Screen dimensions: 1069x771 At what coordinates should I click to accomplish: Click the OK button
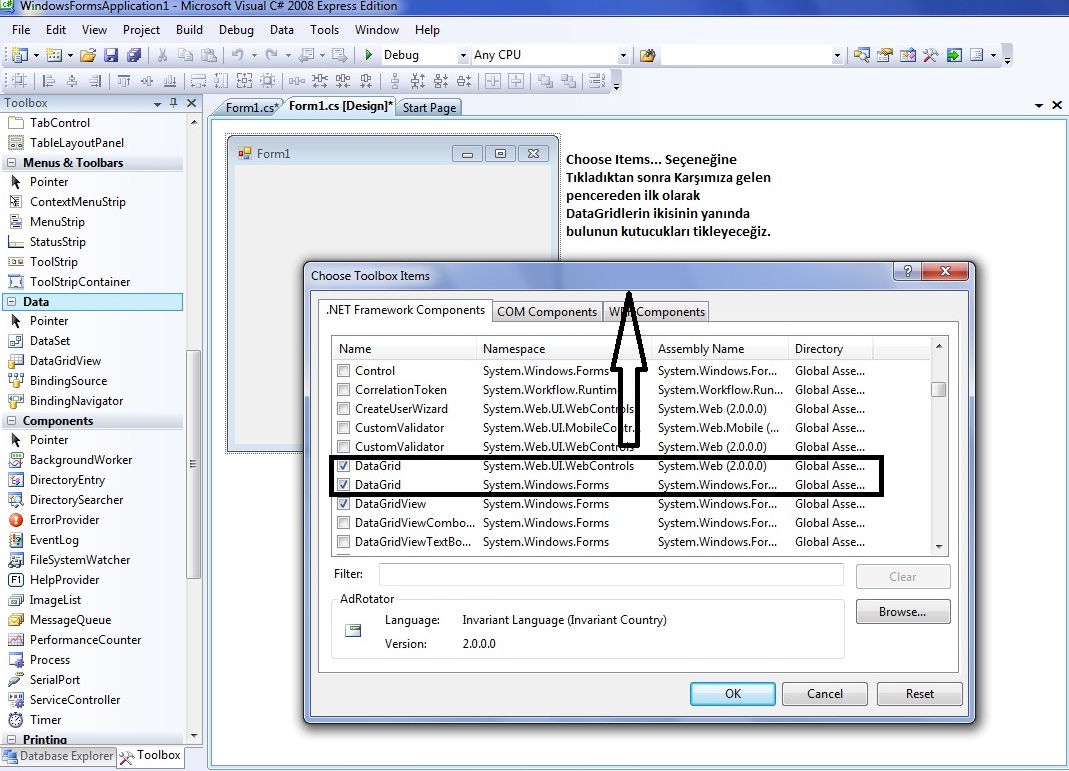click(733, 694)
